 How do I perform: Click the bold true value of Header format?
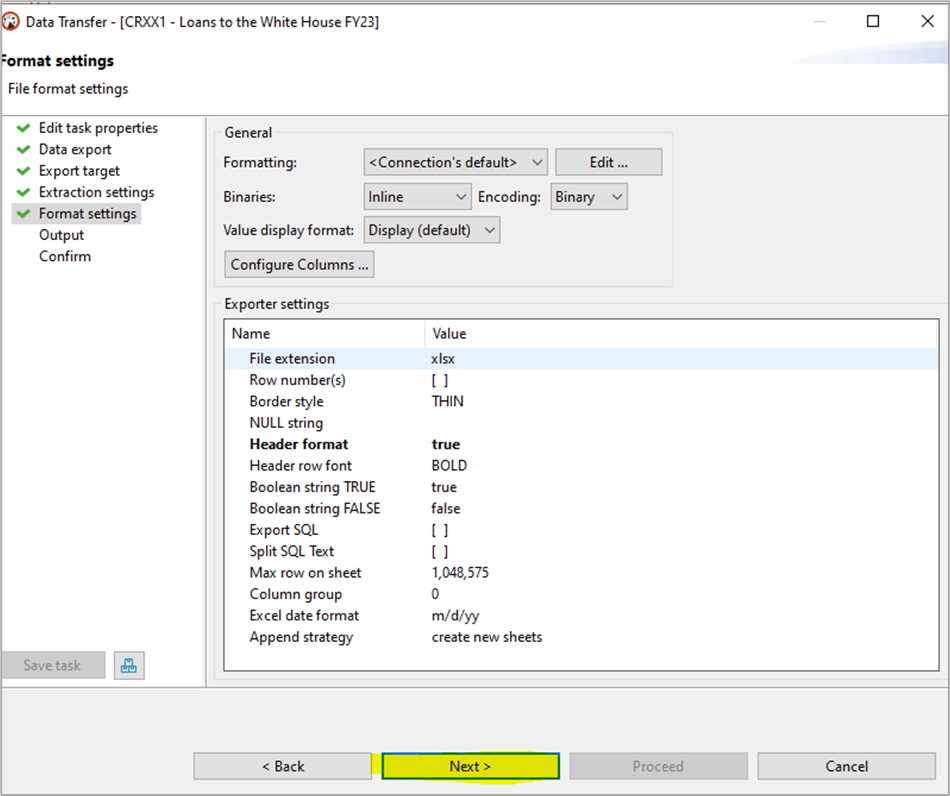coord(446,444)
